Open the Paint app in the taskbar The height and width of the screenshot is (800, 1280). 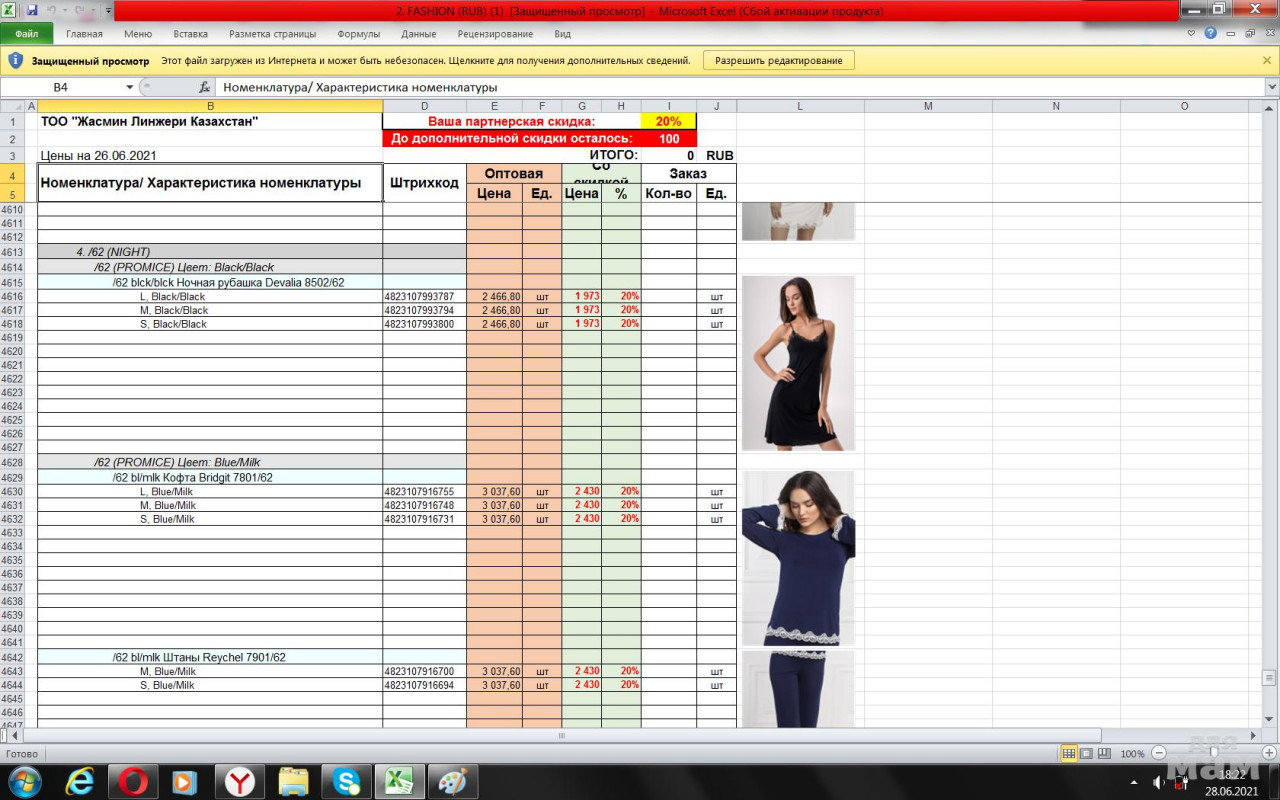453,780
